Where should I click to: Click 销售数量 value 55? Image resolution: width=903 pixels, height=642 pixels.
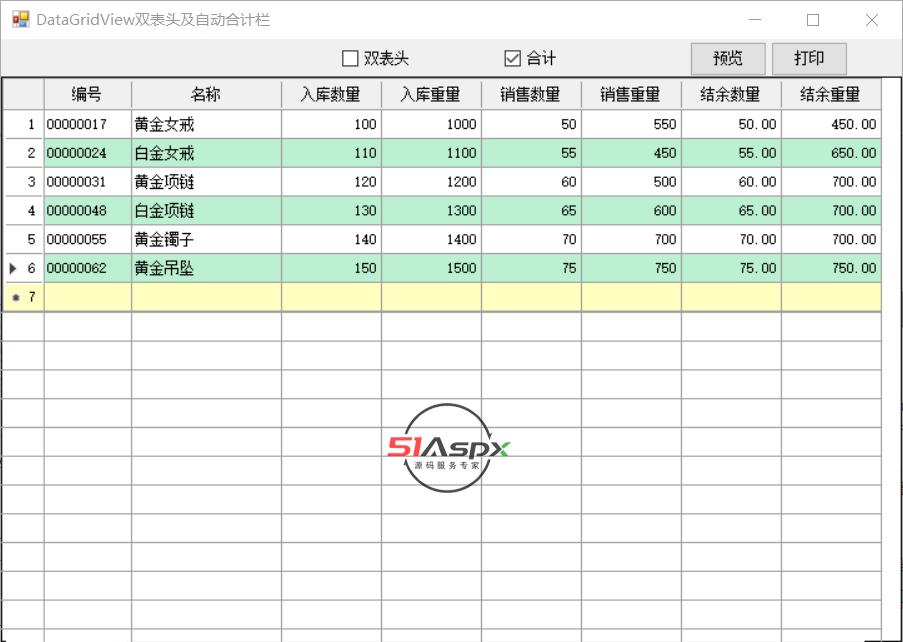pyautogui.click(x=531, y=153)
